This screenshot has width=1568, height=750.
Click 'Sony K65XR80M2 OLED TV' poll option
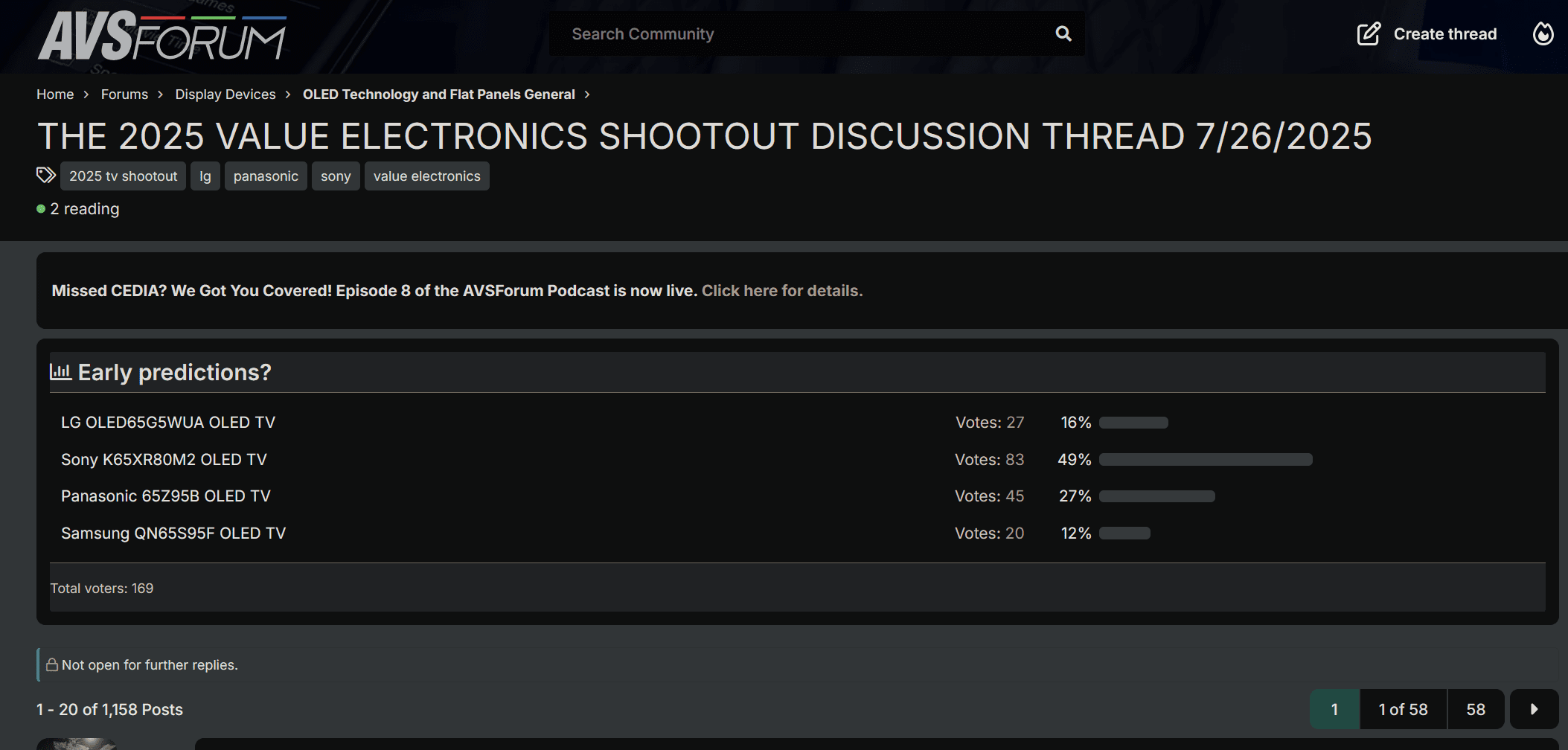click(164, 460)
